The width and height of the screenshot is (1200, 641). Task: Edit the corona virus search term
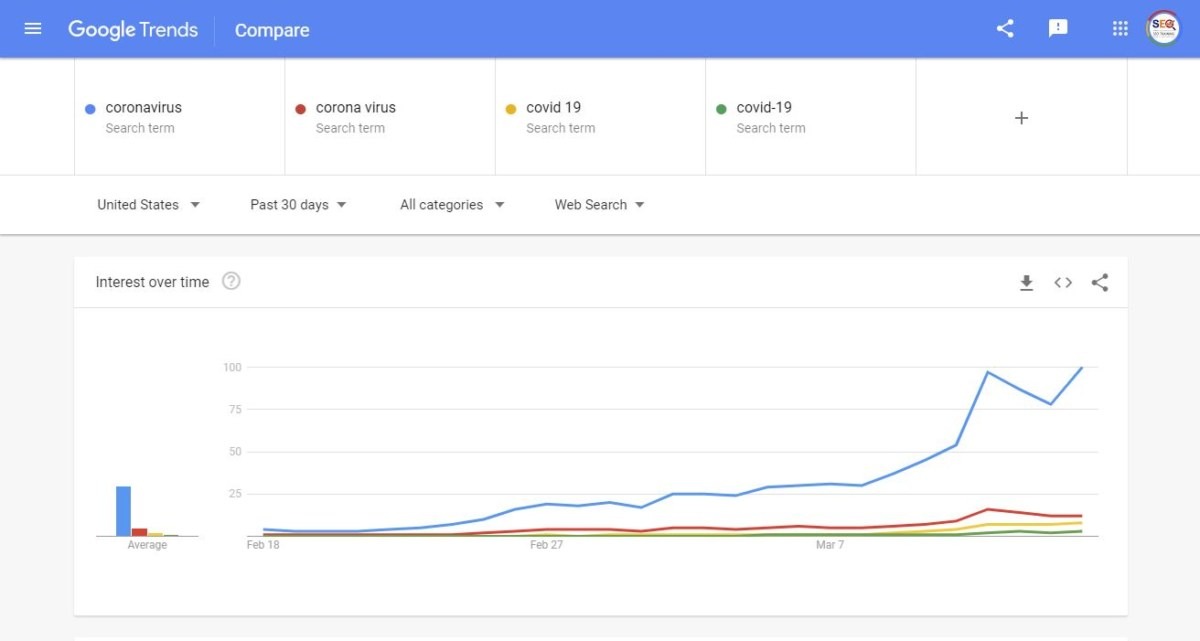[390, 117]
